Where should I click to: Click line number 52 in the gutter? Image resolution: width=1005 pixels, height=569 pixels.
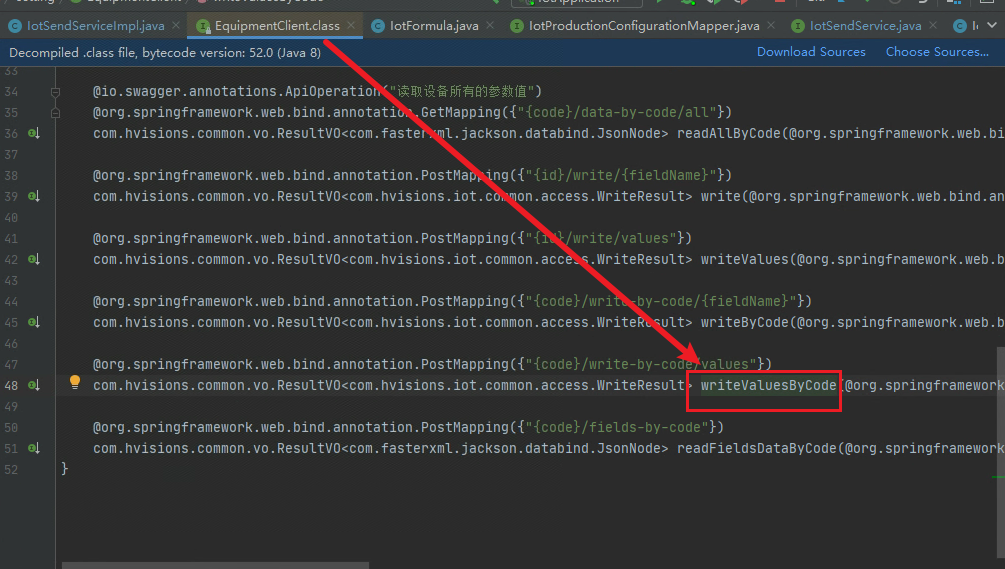(11, 469)
